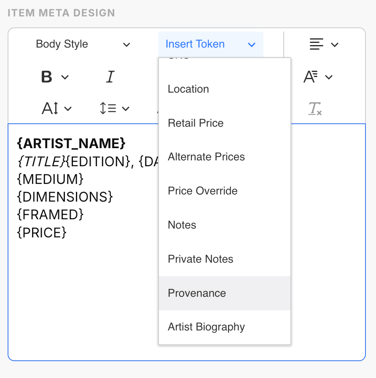Open the line spacing dropdown

[114, 109]
